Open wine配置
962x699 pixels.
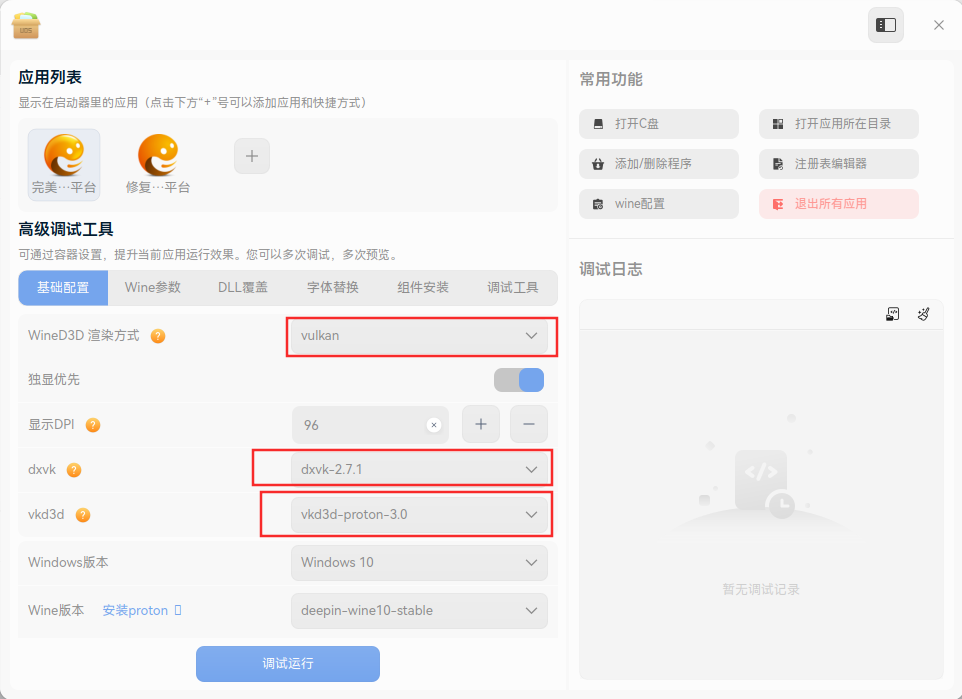pyautogui.click(x=659, y=204)
